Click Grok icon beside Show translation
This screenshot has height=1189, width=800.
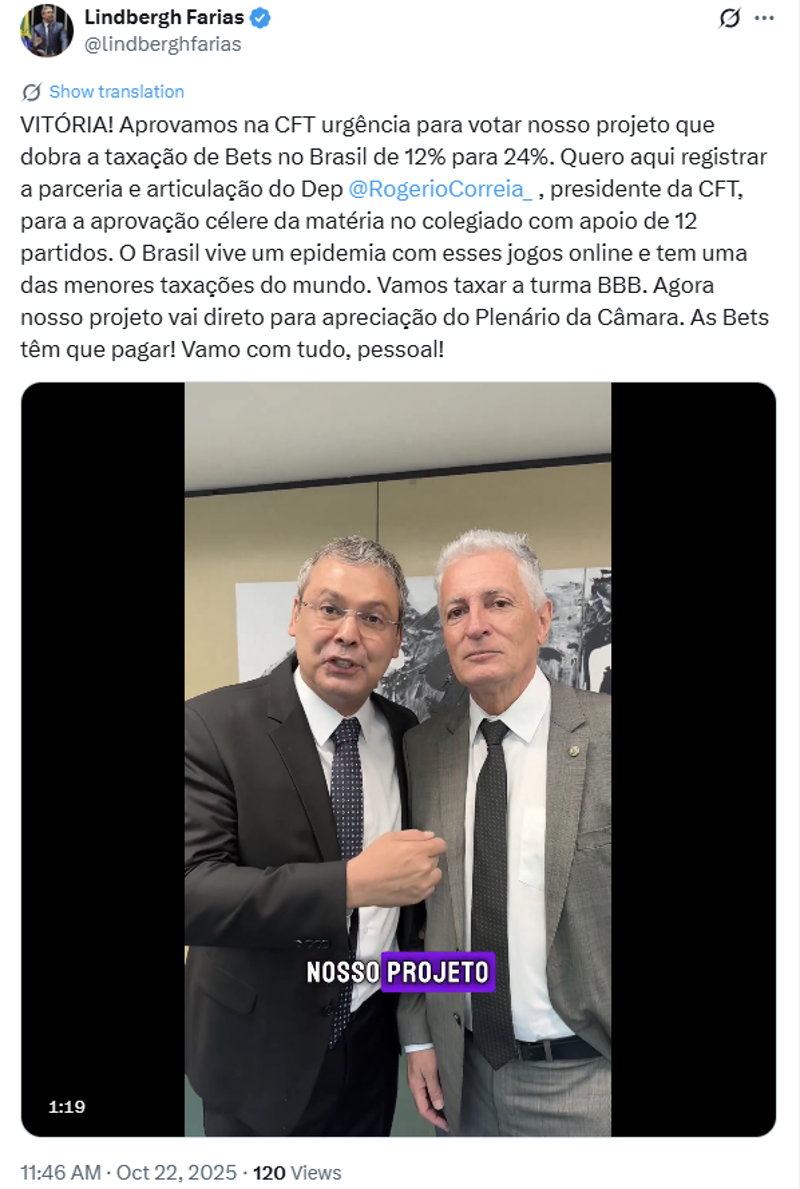31,92
